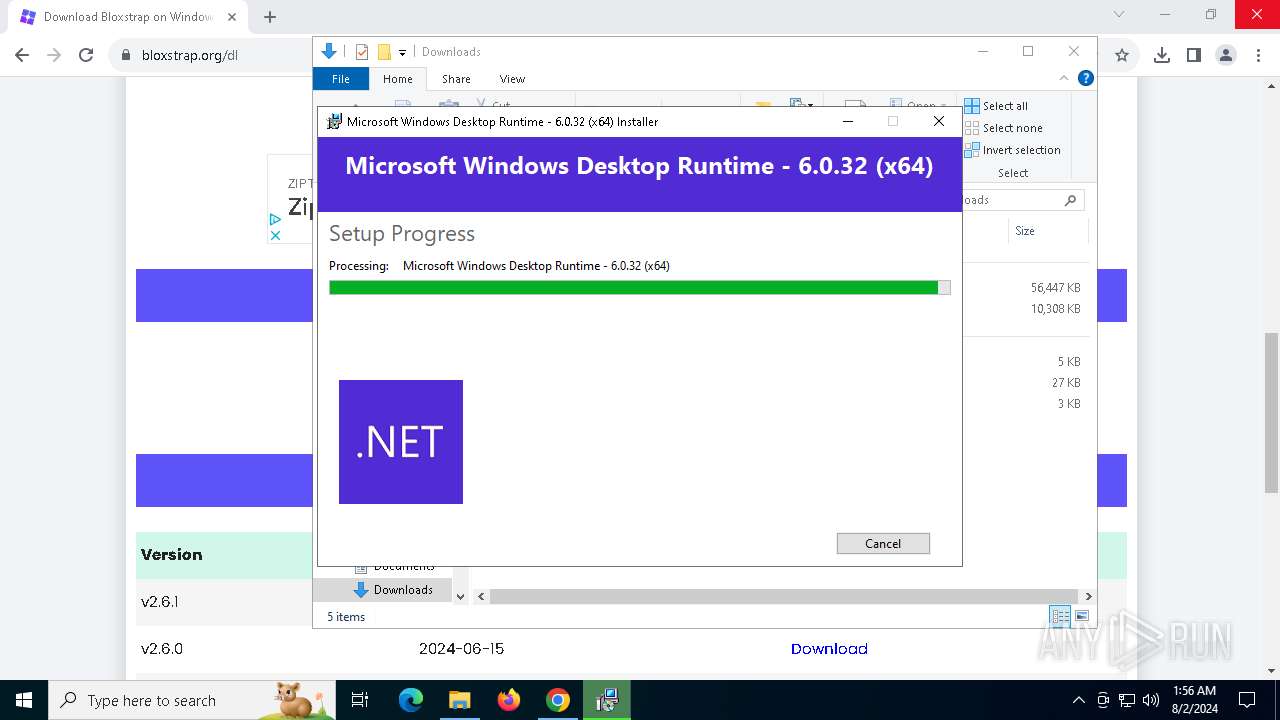Switch Explorer to large icons view
This screenshot has width=1280, height=720.
click(x=1081, y=616)
